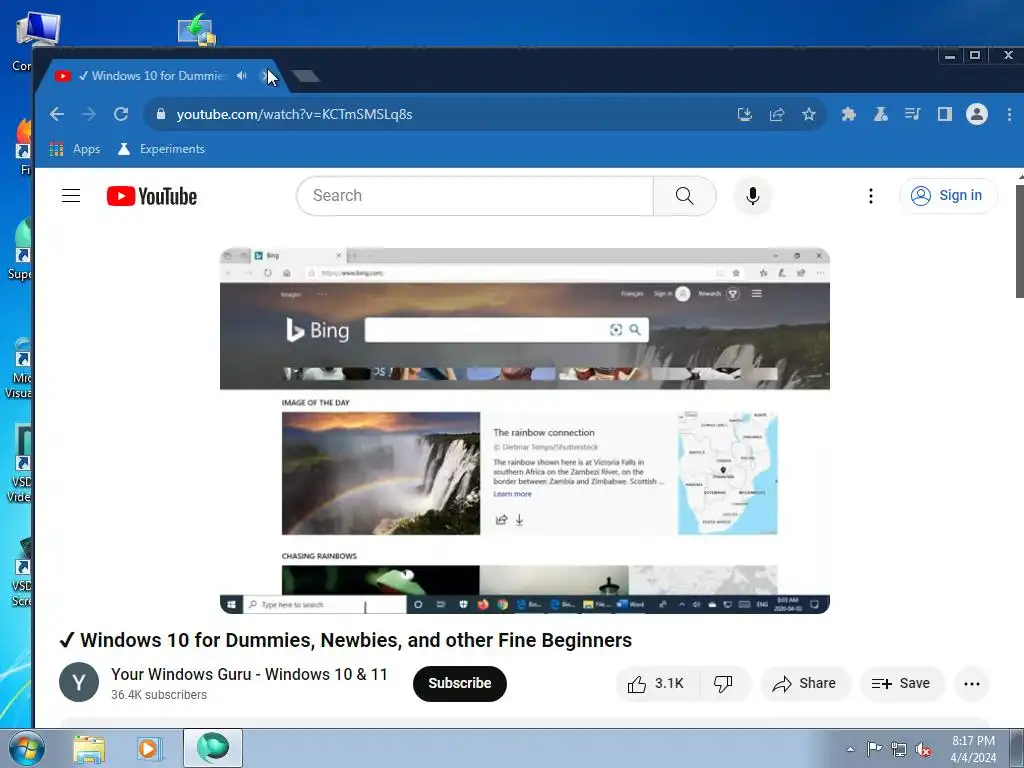Bookmark this page with the star icon
The width and height of the screenshot is (1024, 768).
(x=808, y=115)
